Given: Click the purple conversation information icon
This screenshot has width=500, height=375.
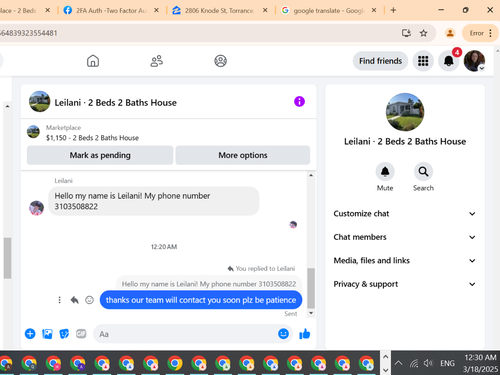Looking at the screenshot, I should [299, 101].
